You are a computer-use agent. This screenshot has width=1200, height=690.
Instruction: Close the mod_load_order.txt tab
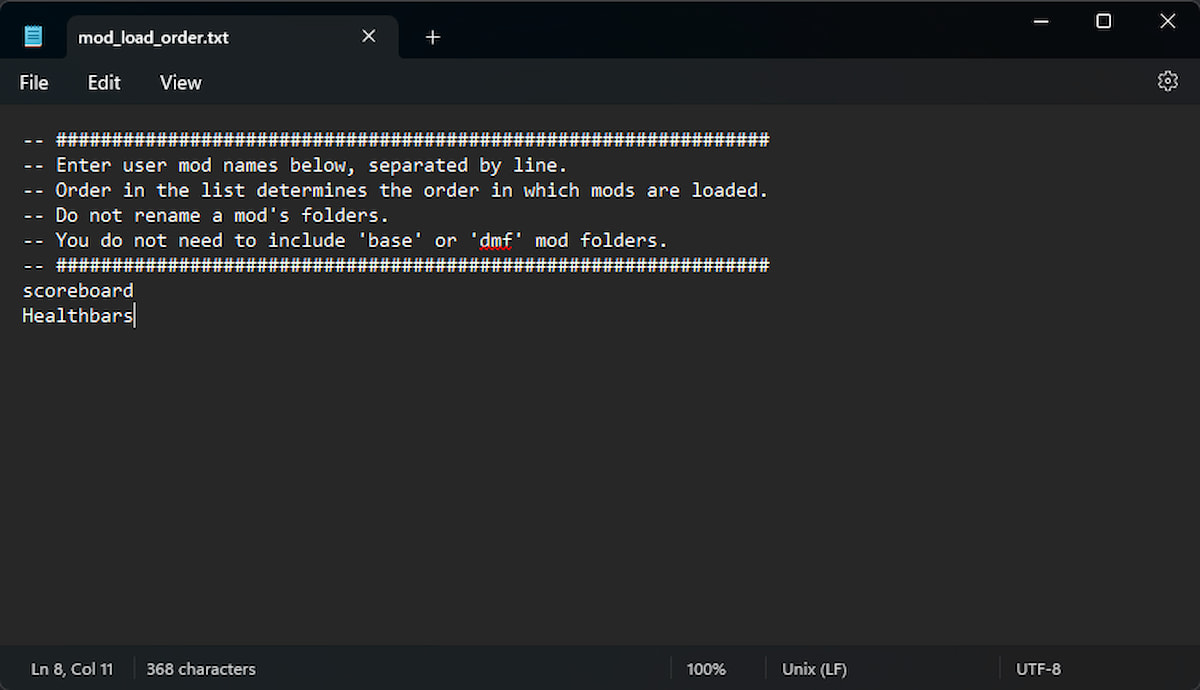coord(369,37)
